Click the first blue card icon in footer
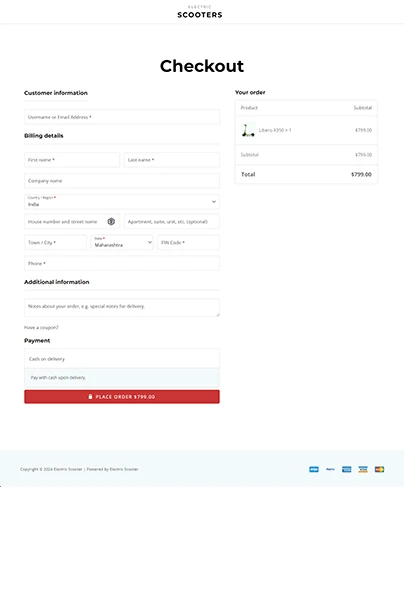Viewport: 404px width, 600px height. click(x=314, y=469)
